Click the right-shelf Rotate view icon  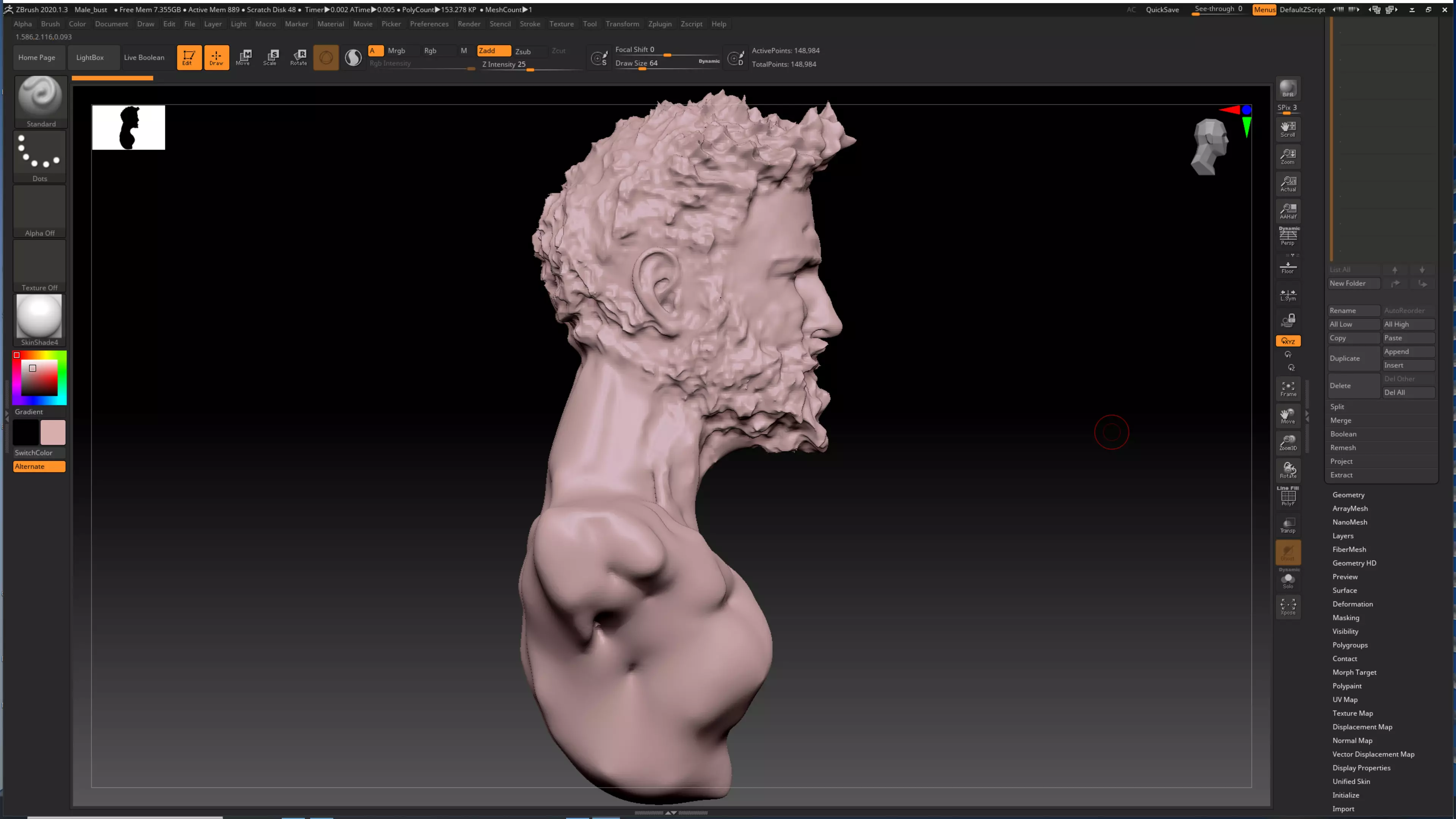click(1288, 470)
